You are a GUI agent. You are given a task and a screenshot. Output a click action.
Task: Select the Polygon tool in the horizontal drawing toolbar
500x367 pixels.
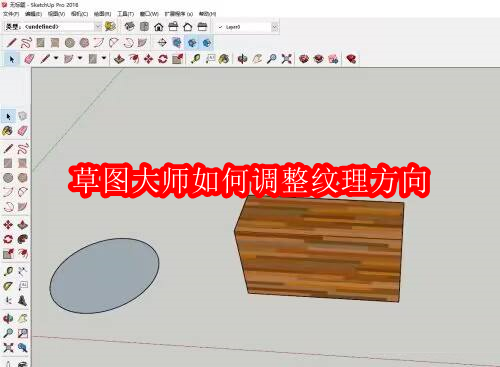pos(84,43)
